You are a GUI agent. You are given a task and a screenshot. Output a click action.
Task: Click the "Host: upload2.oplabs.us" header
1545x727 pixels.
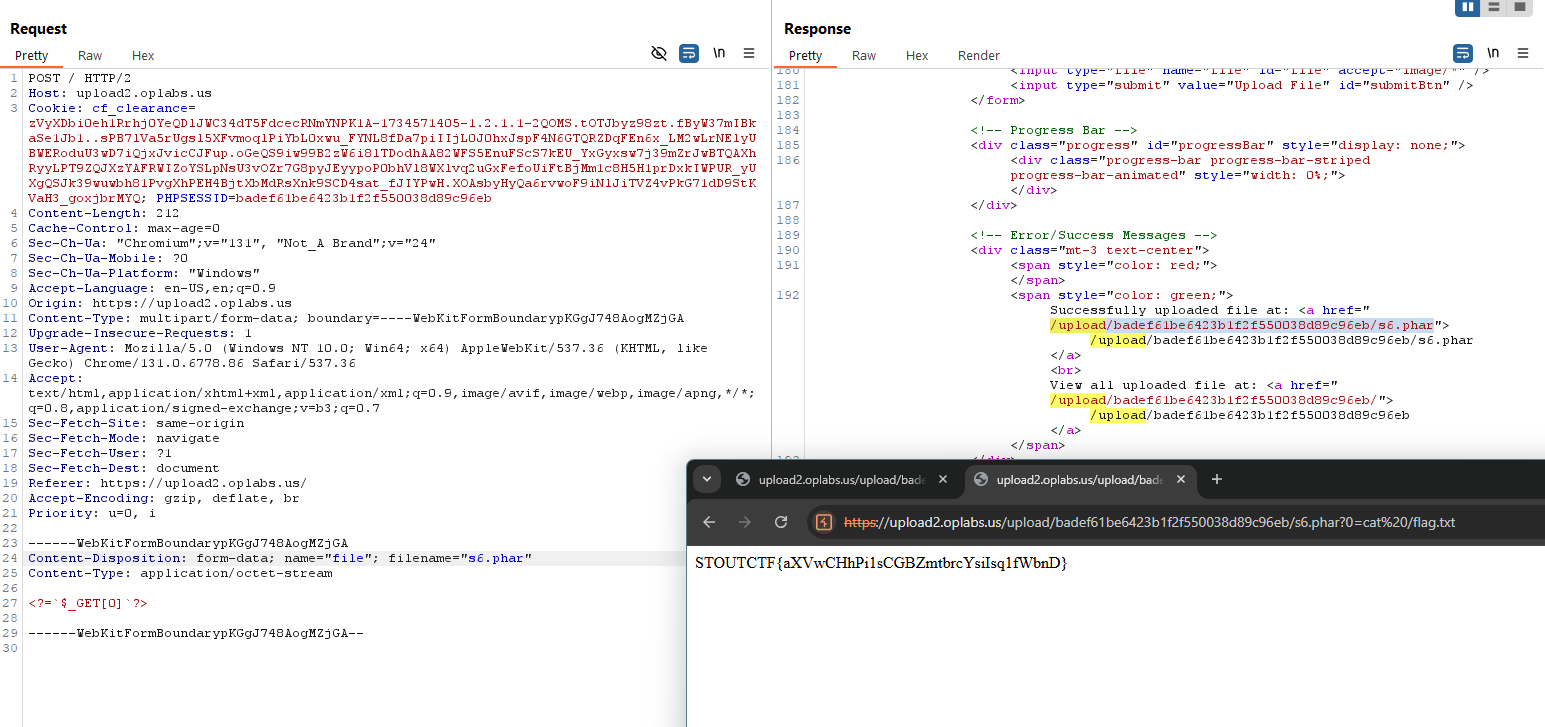coord(120,93)
